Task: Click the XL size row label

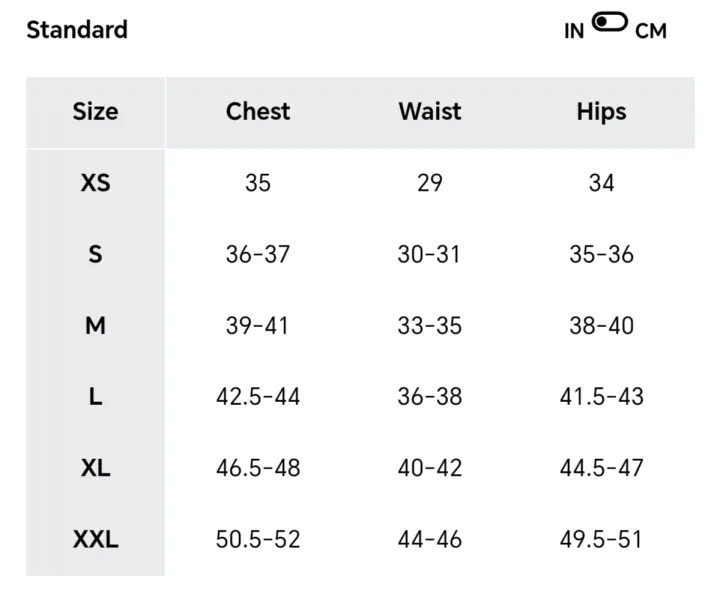Action: pos(95,468)
